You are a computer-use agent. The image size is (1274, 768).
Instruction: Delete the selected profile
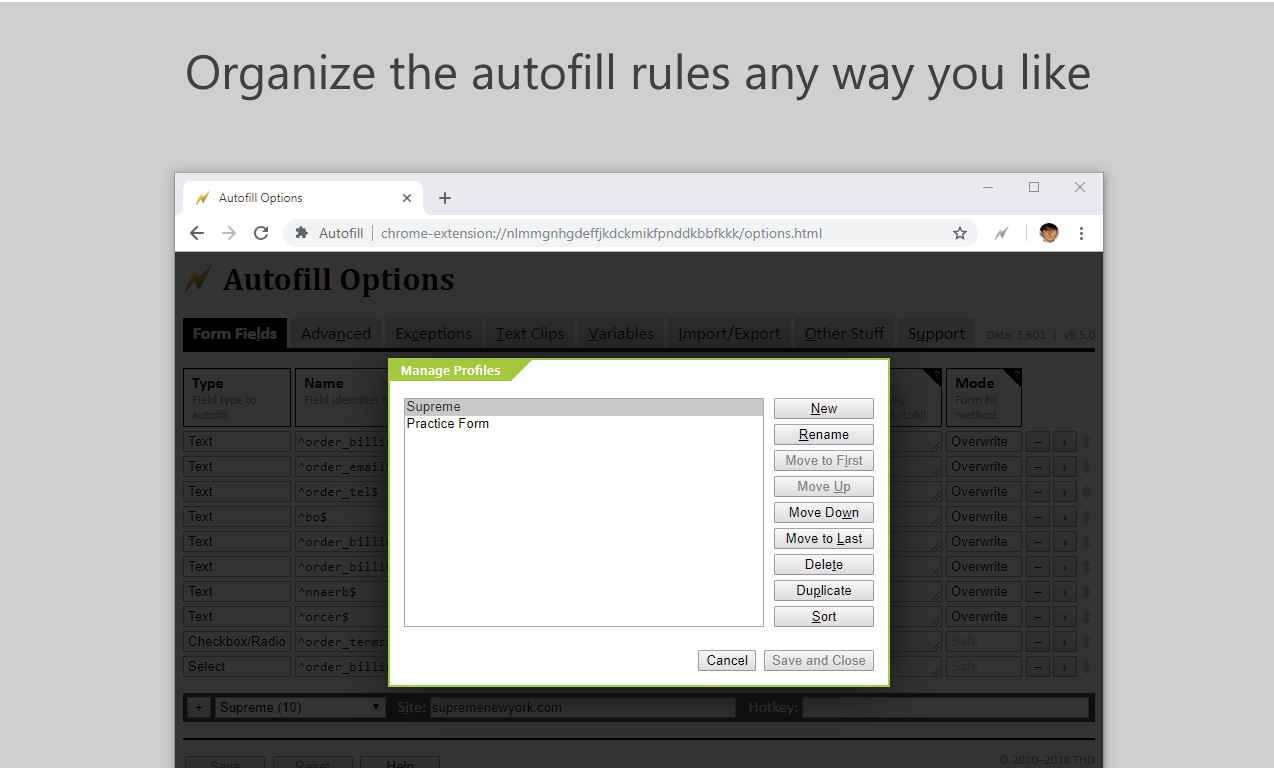point(824,564)
